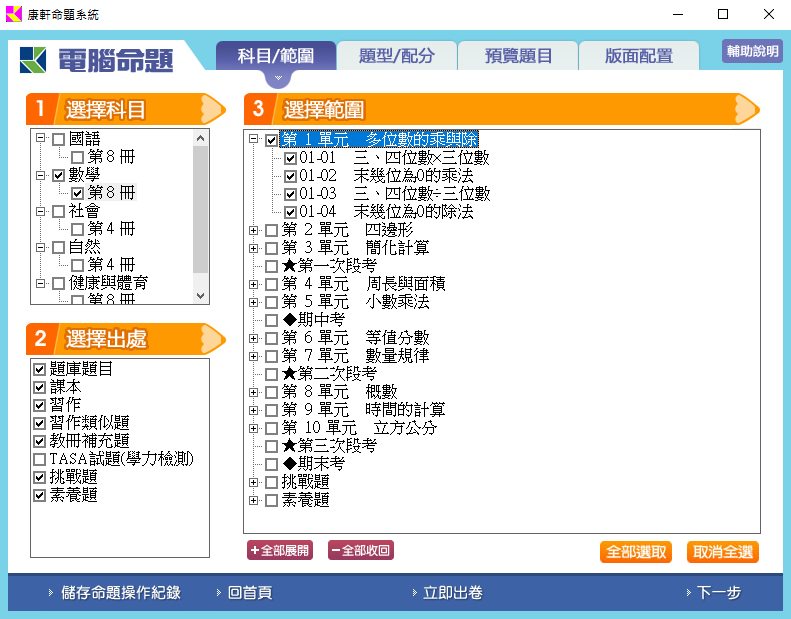The image size is (791, 619).
Task: Uncheck the 習作類似題 checkbox
Action: tap(39, 423)
